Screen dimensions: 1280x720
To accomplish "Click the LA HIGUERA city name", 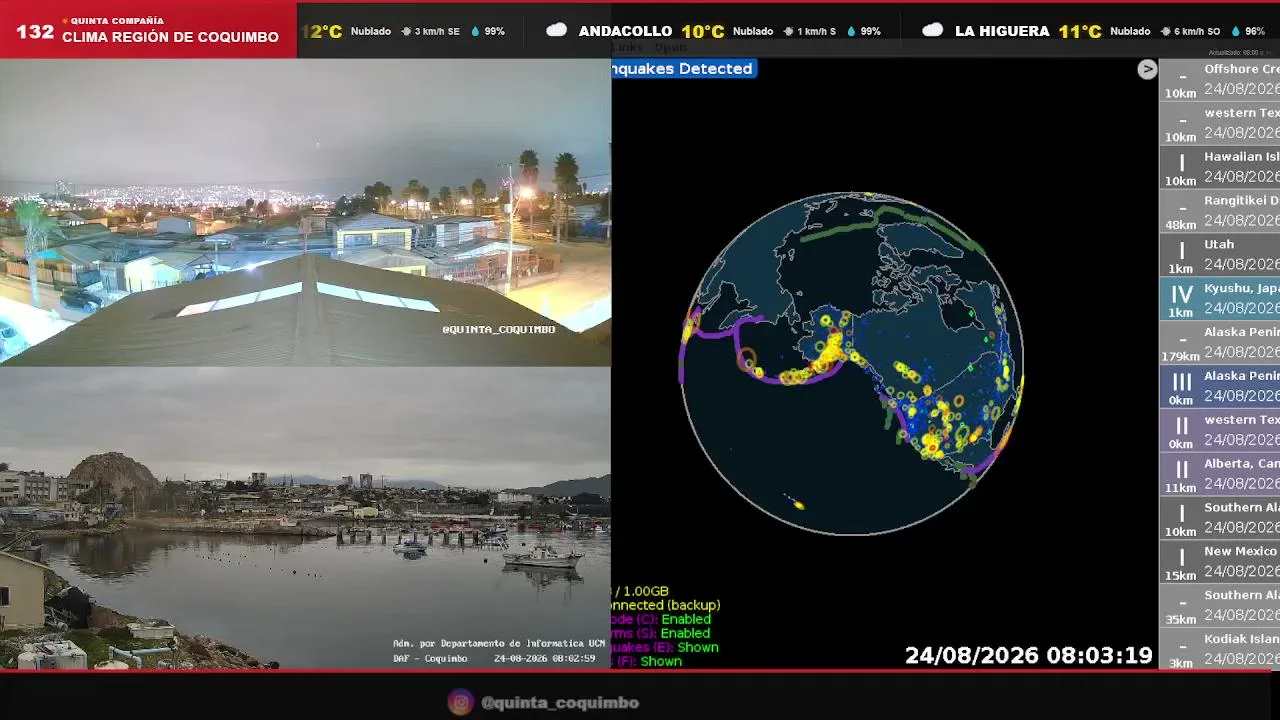I will [x=1003, y=31].
